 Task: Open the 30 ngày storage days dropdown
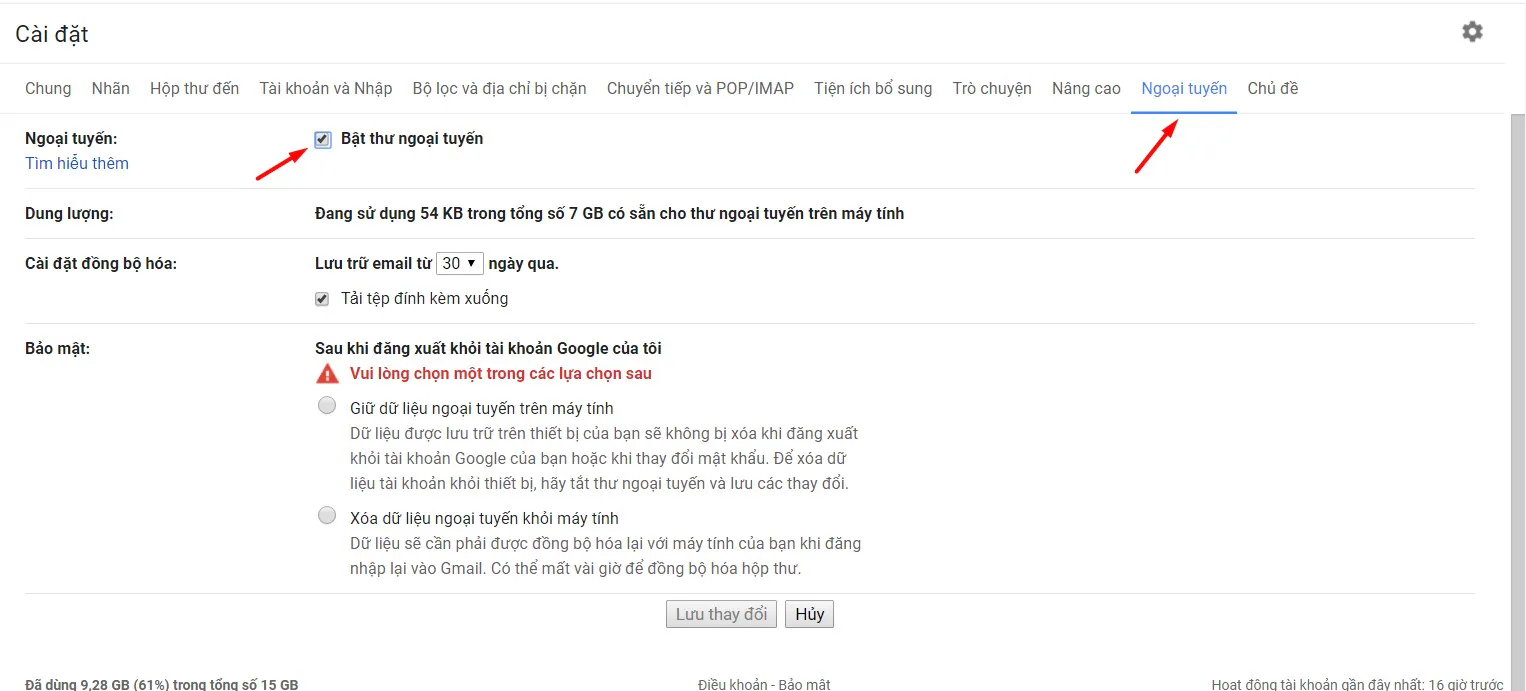tap(459, 264)
